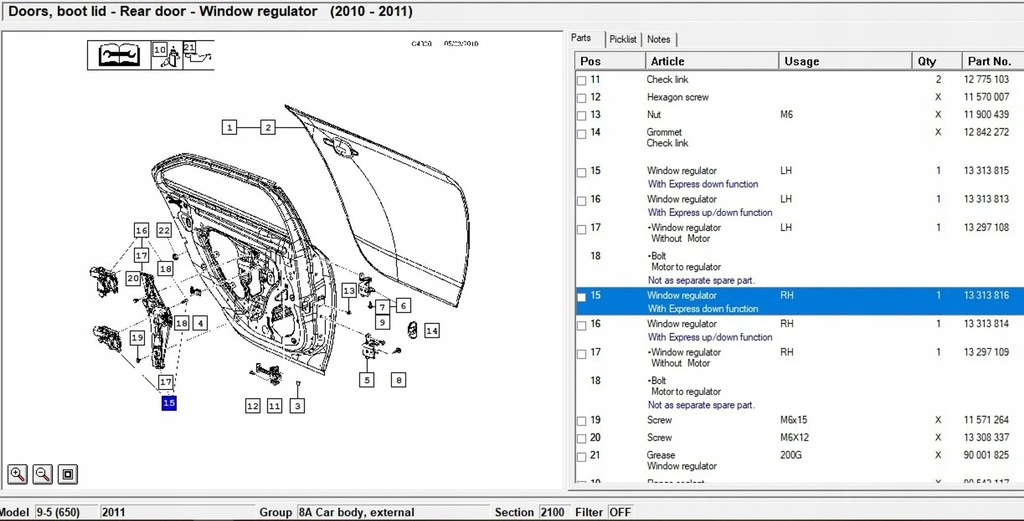Screen dimensions: 1024x521
Task: Open the service manual book icon
Action: (119, 55)
